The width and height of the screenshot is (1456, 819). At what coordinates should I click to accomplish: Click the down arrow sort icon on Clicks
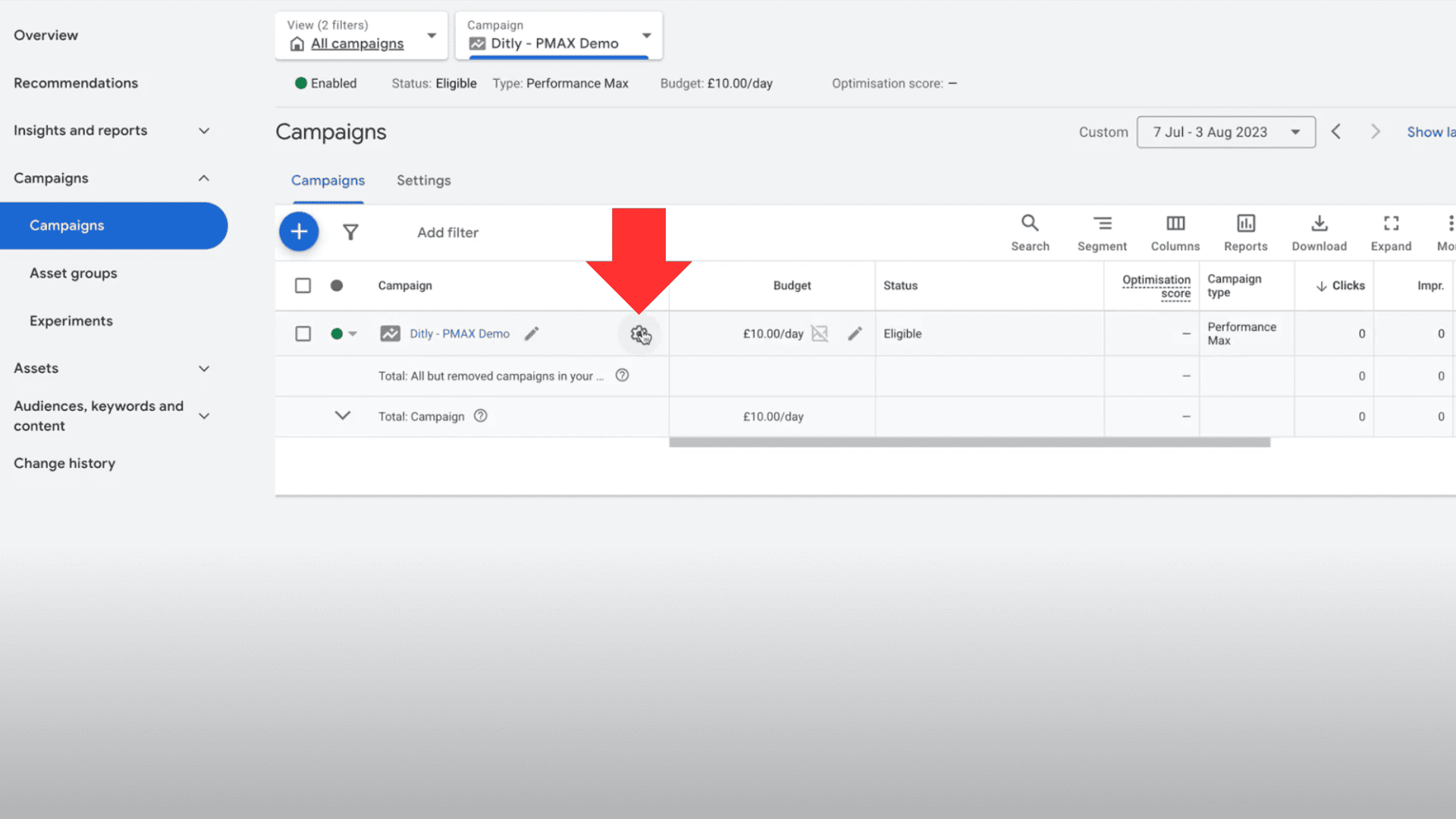[x=1321, y=286]
